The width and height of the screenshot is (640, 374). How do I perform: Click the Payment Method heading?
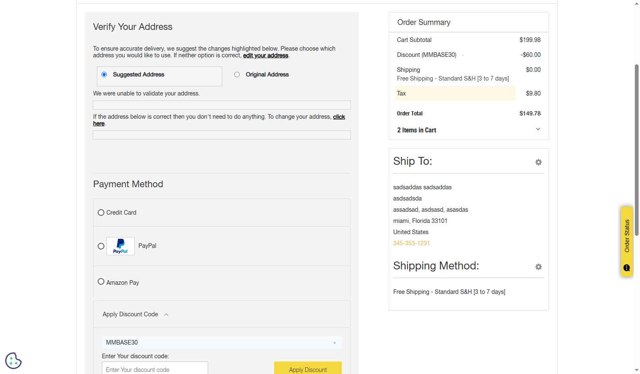coord(128,184)
